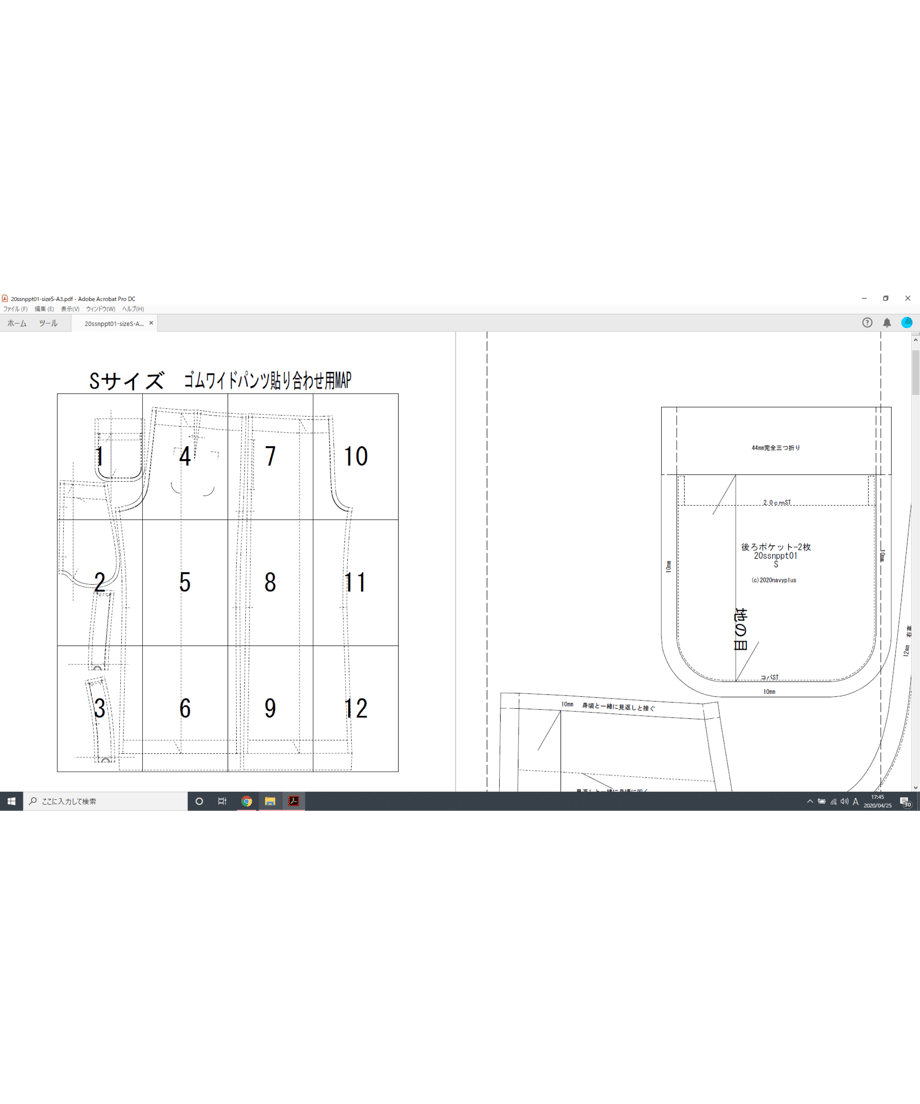Click map cell number 8
This screenshot has width=920, height=1104.
coord(270,582)
